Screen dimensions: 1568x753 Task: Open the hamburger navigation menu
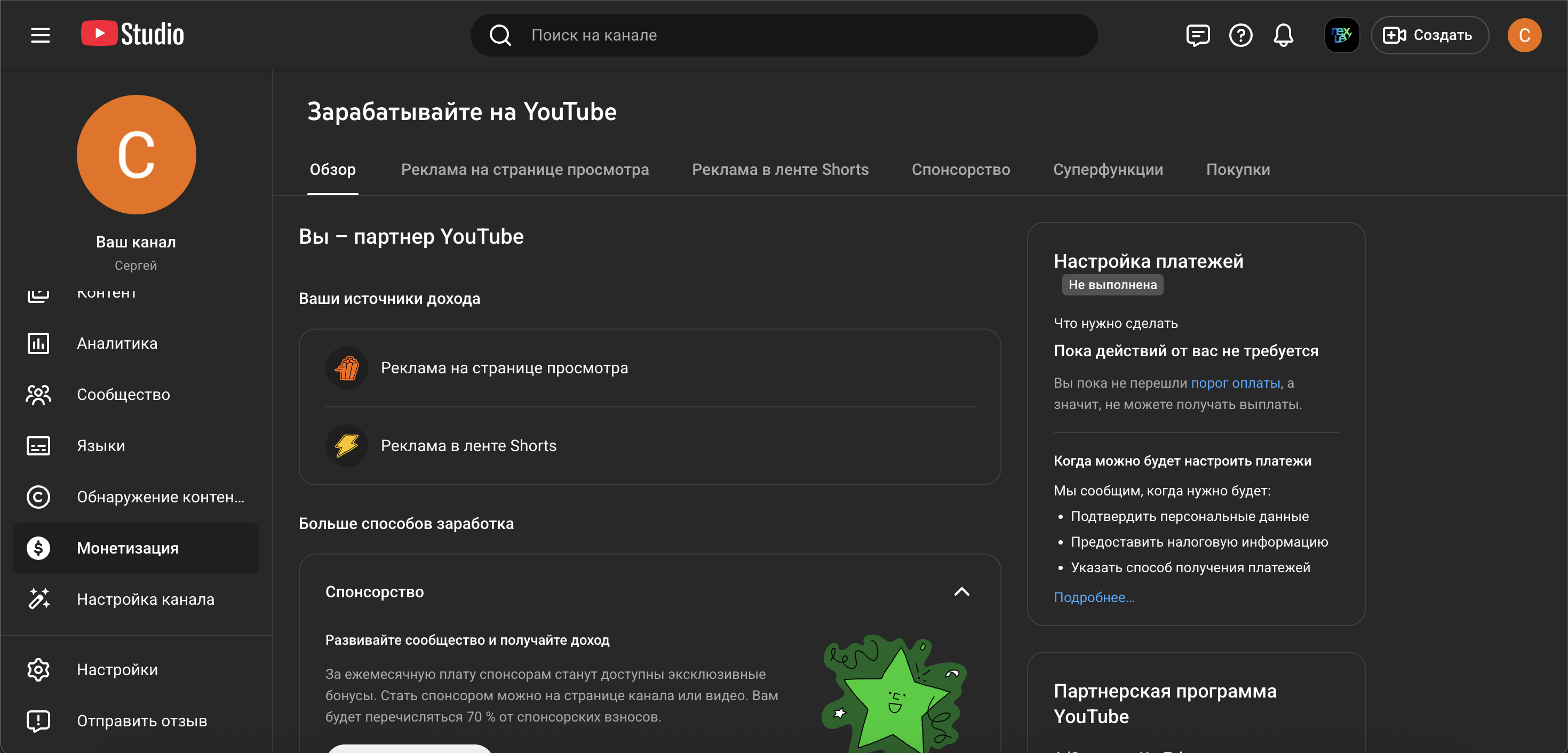click(x=40, y=35)
